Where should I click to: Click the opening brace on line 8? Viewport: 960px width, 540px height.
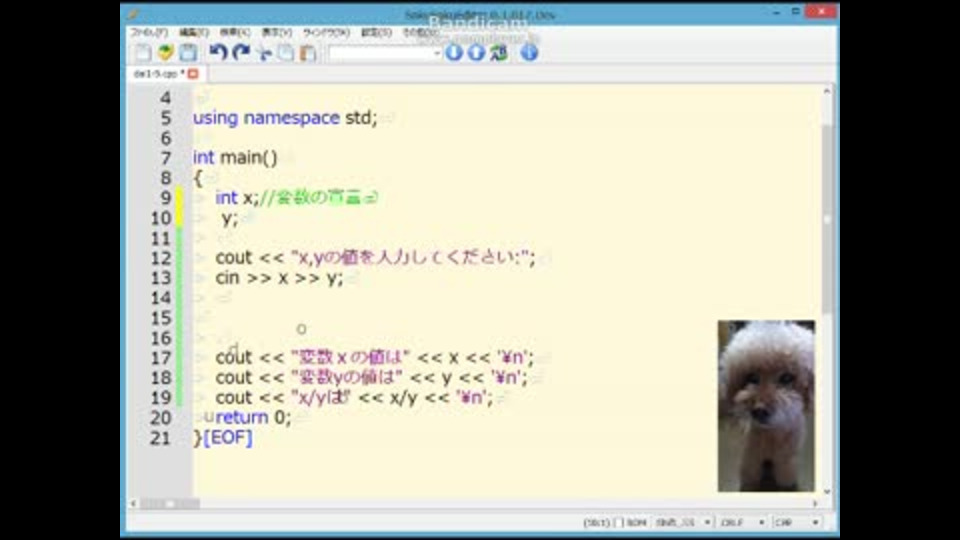(x=197, y=178)
